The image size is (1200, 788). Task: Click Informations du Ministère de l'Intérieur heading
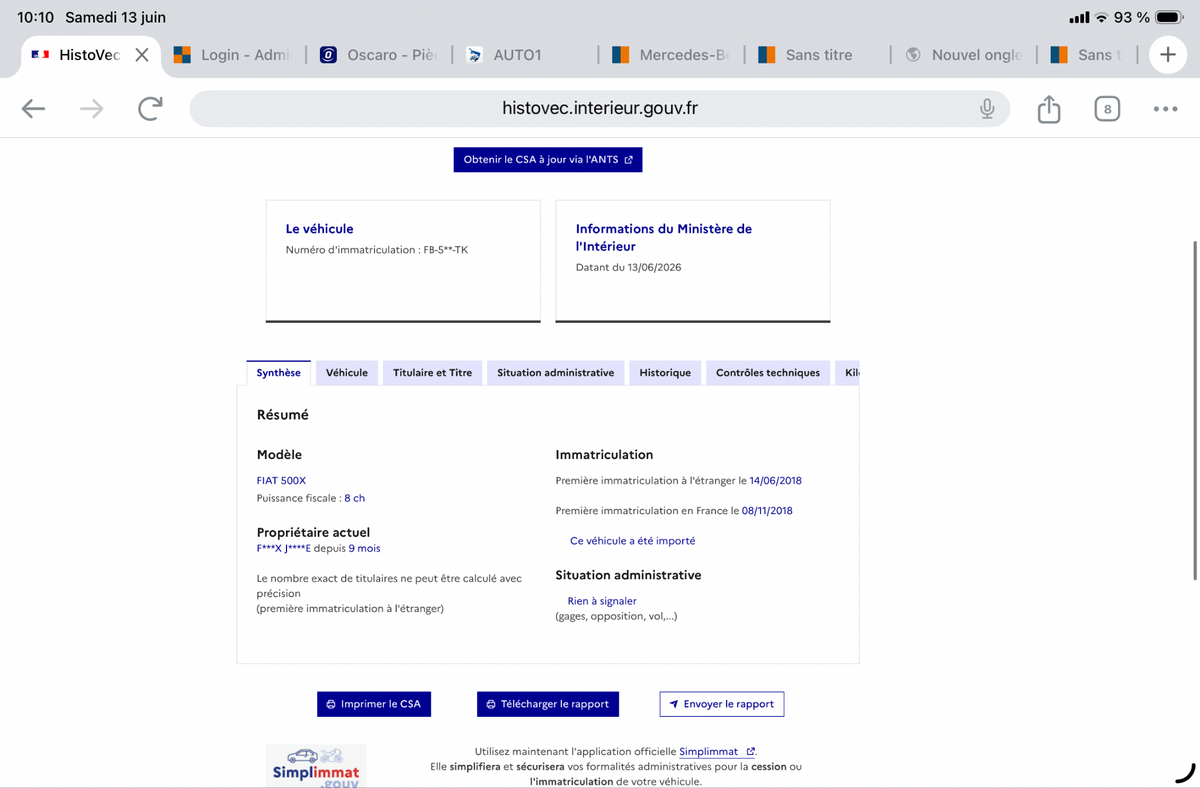(x=664, y=237)
